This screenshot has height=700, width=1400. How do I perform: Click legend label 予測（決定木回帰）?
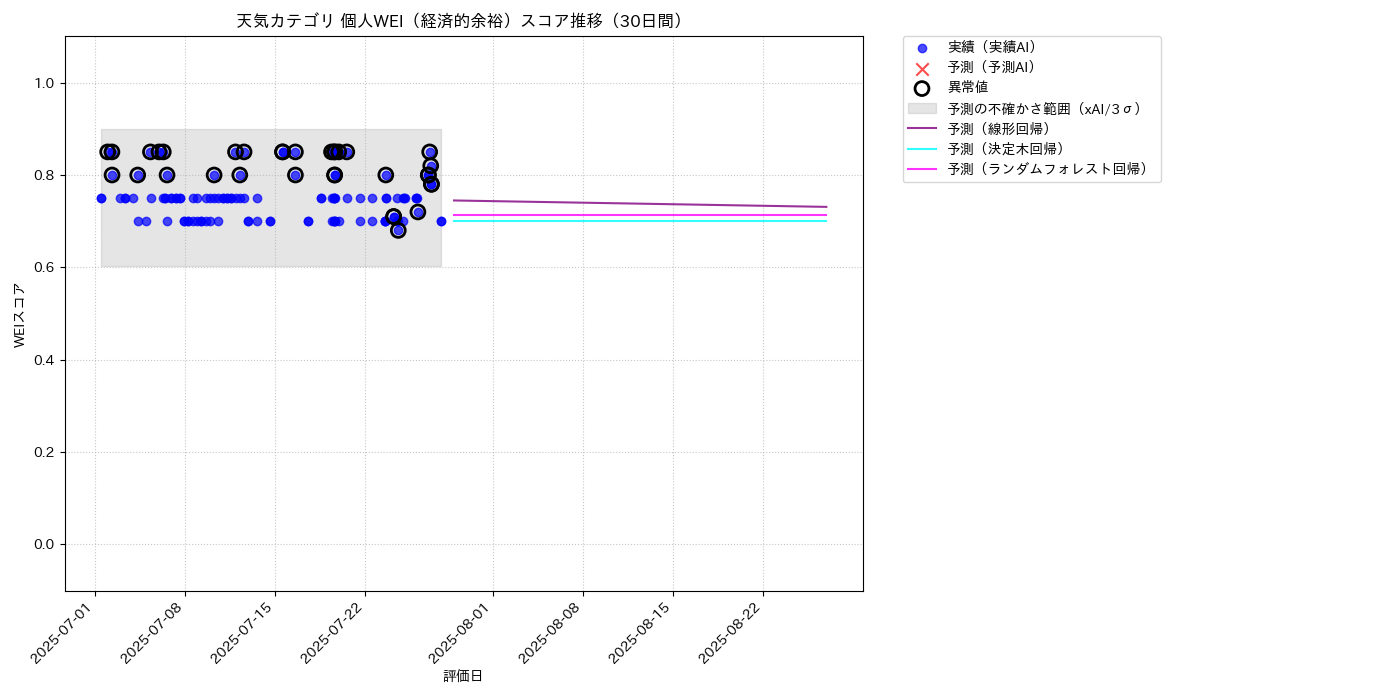[1009, 149]
